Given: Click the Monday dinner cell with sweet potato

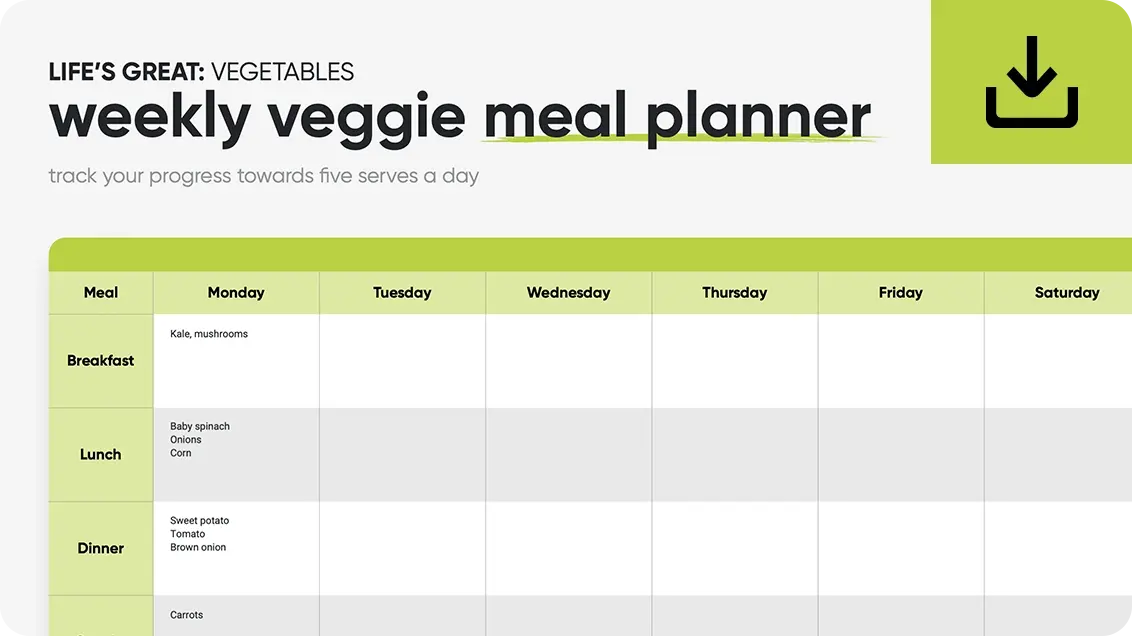Looking at the screenshot, I should tap(236, 549).
